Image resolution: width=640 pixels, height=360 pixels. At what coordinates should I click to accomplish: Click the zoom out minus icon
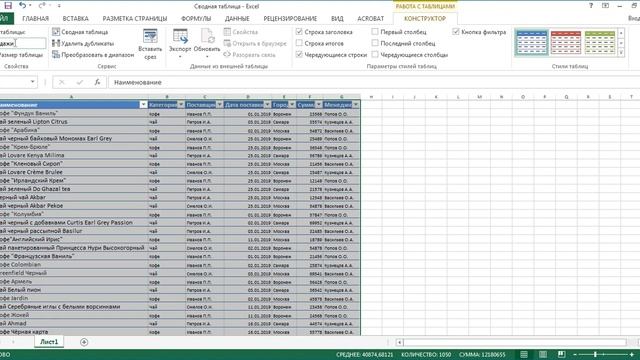coord(575,354)
